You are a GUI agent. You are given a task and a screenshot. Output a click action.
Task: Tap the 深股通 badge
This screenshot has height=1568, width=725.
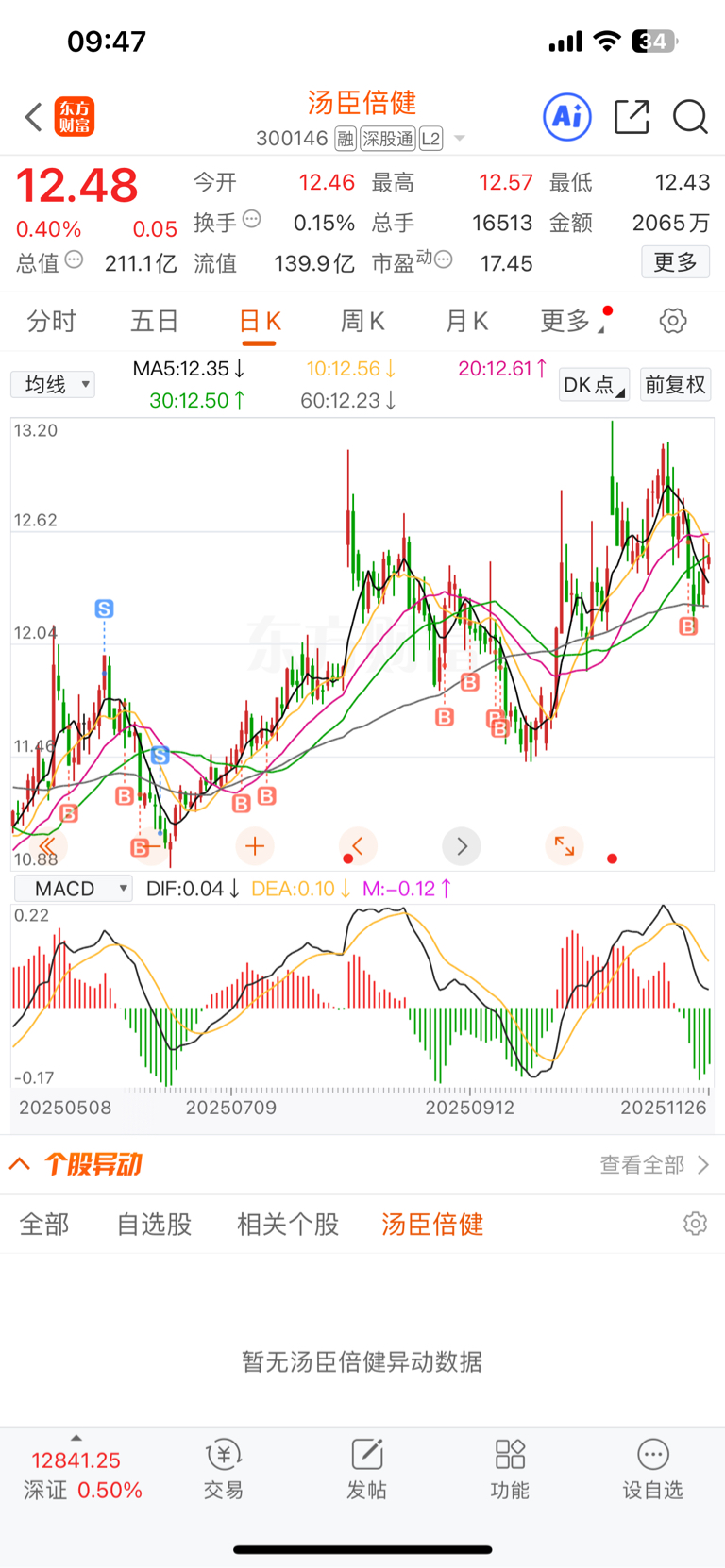tap(388, 139)
